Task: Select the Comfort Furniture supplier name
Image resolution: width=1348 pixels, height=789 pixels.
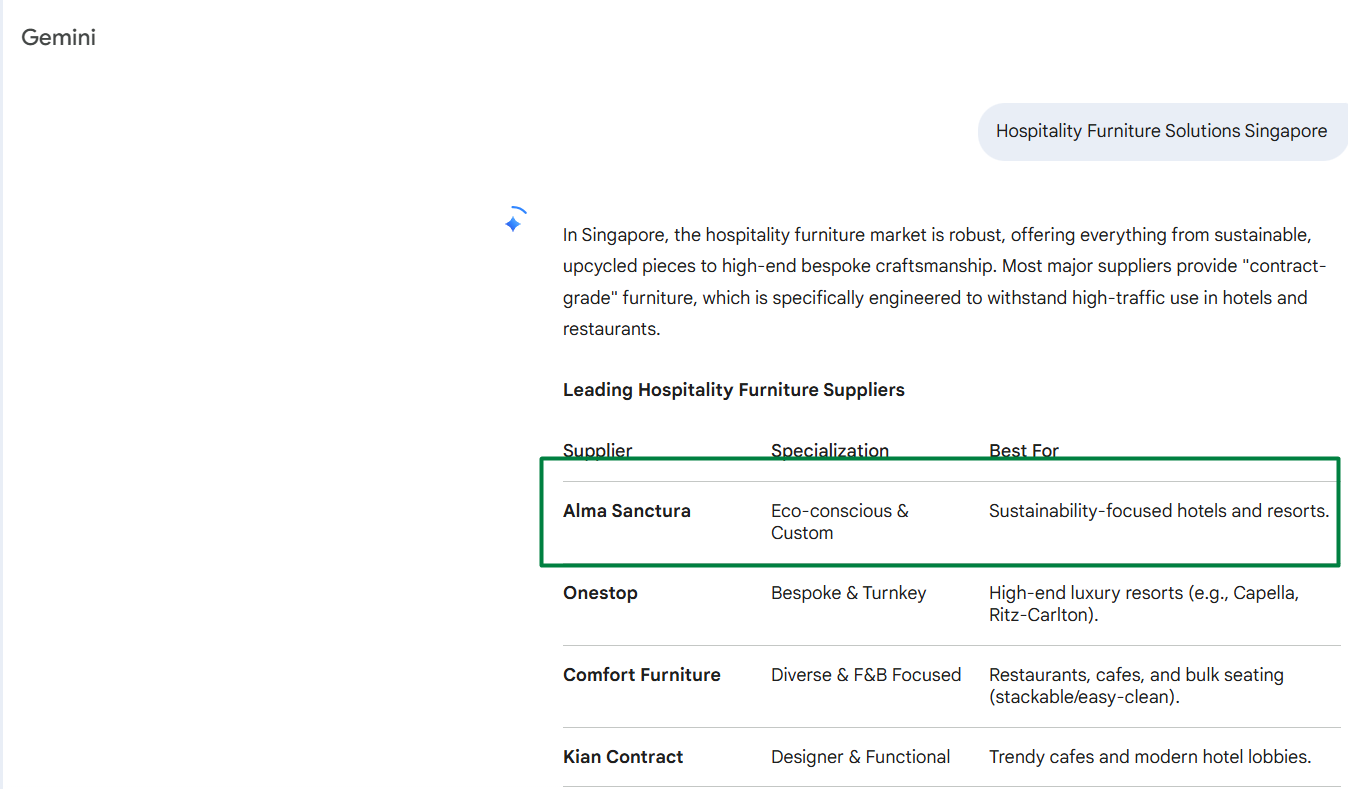Action: point(641,675)
